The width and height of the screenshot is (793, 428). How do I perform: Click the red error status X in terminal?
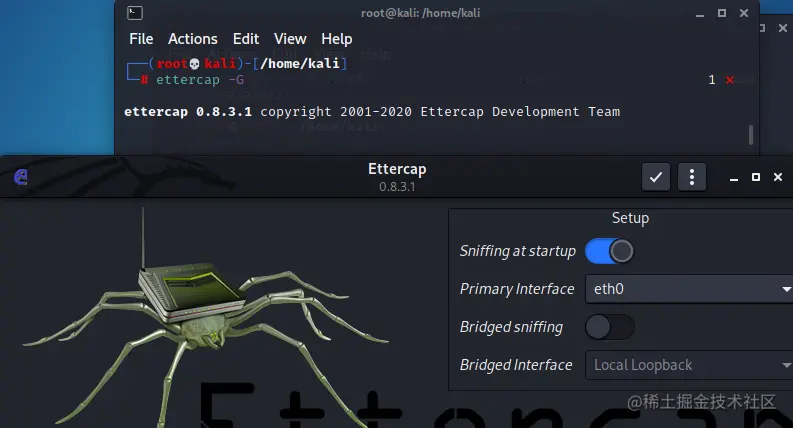(x=729, y=80)
